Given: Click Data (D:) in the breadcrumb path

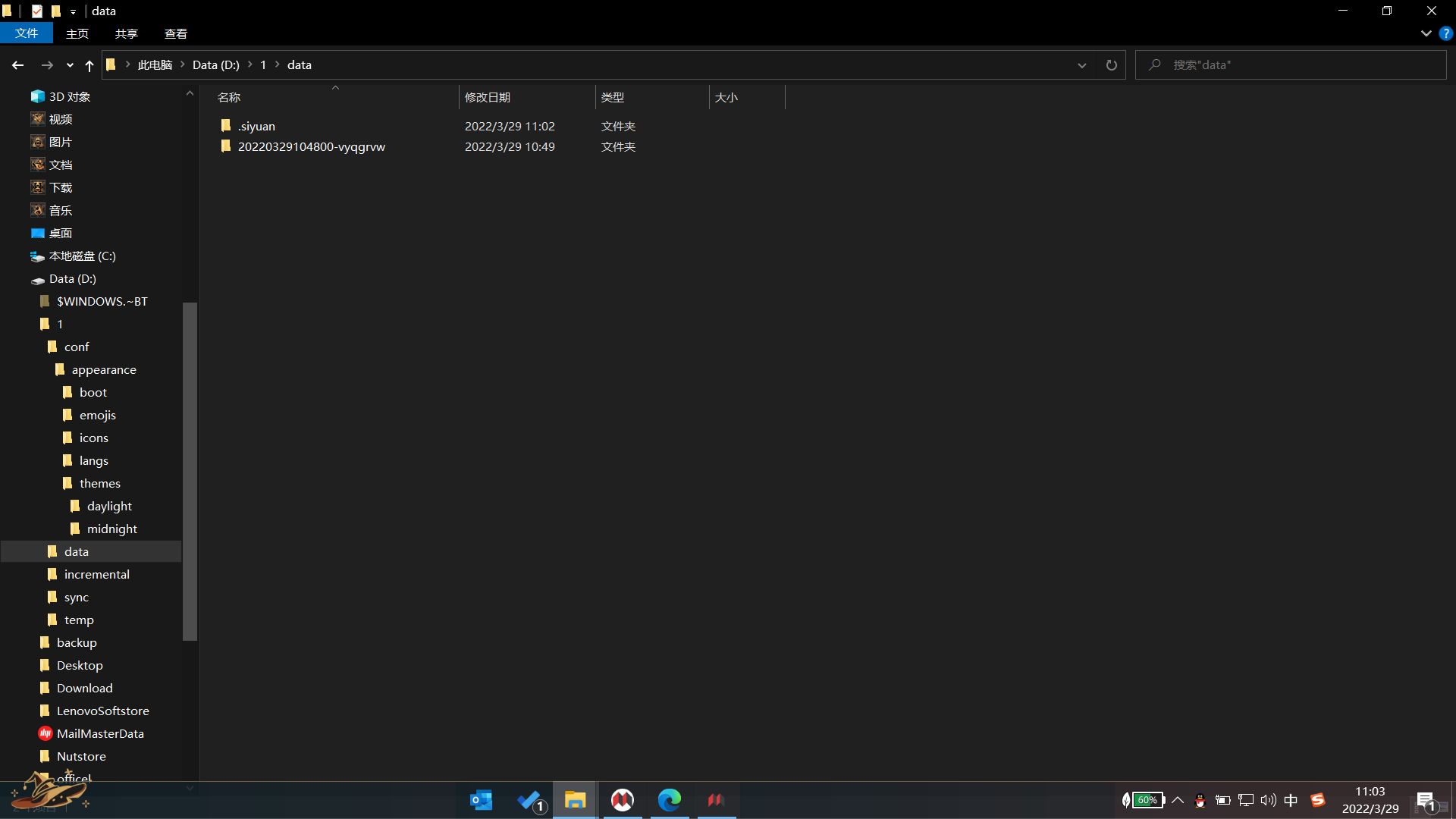Looking at the screenshot, I should click(215, 65).
